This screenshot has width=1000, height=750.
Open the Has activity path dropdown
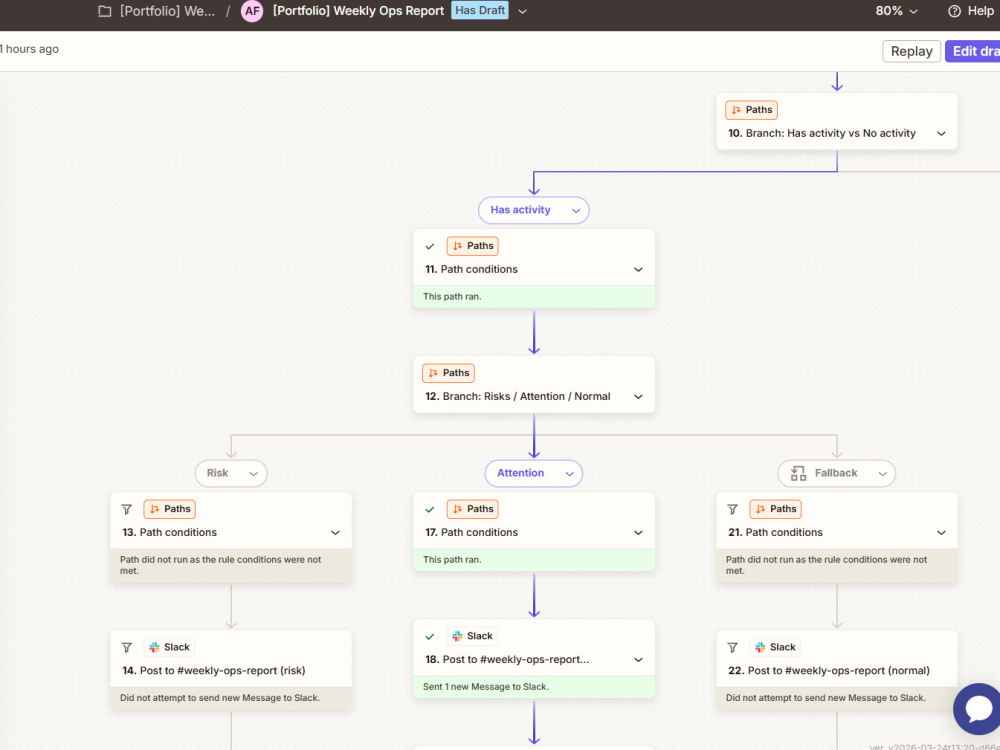[x=576, y=210]
